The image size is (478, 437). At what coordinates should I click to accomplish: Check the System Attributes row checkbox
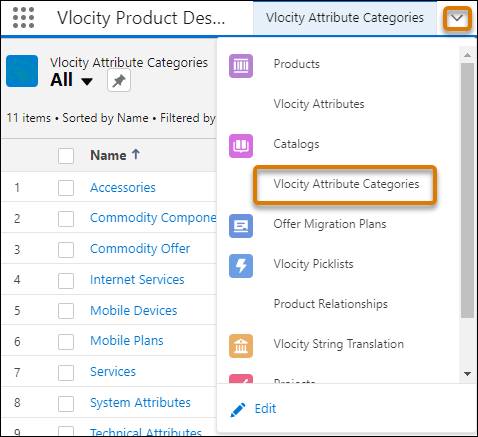(66, 404)
